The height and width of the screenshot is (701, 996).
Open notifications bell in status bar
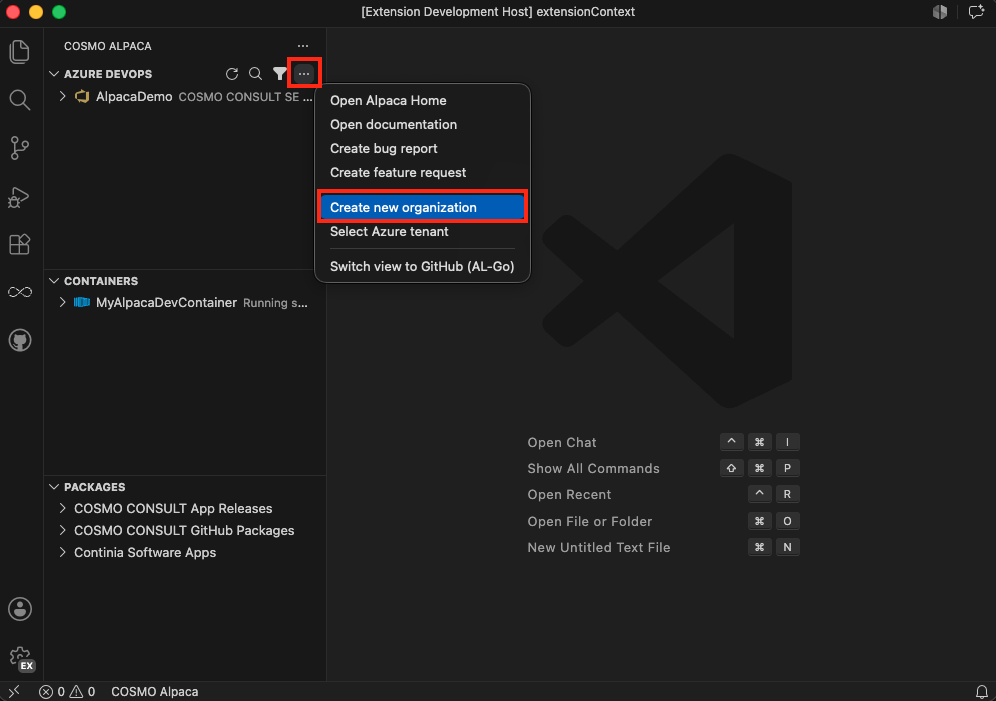(x=981, y=691)
